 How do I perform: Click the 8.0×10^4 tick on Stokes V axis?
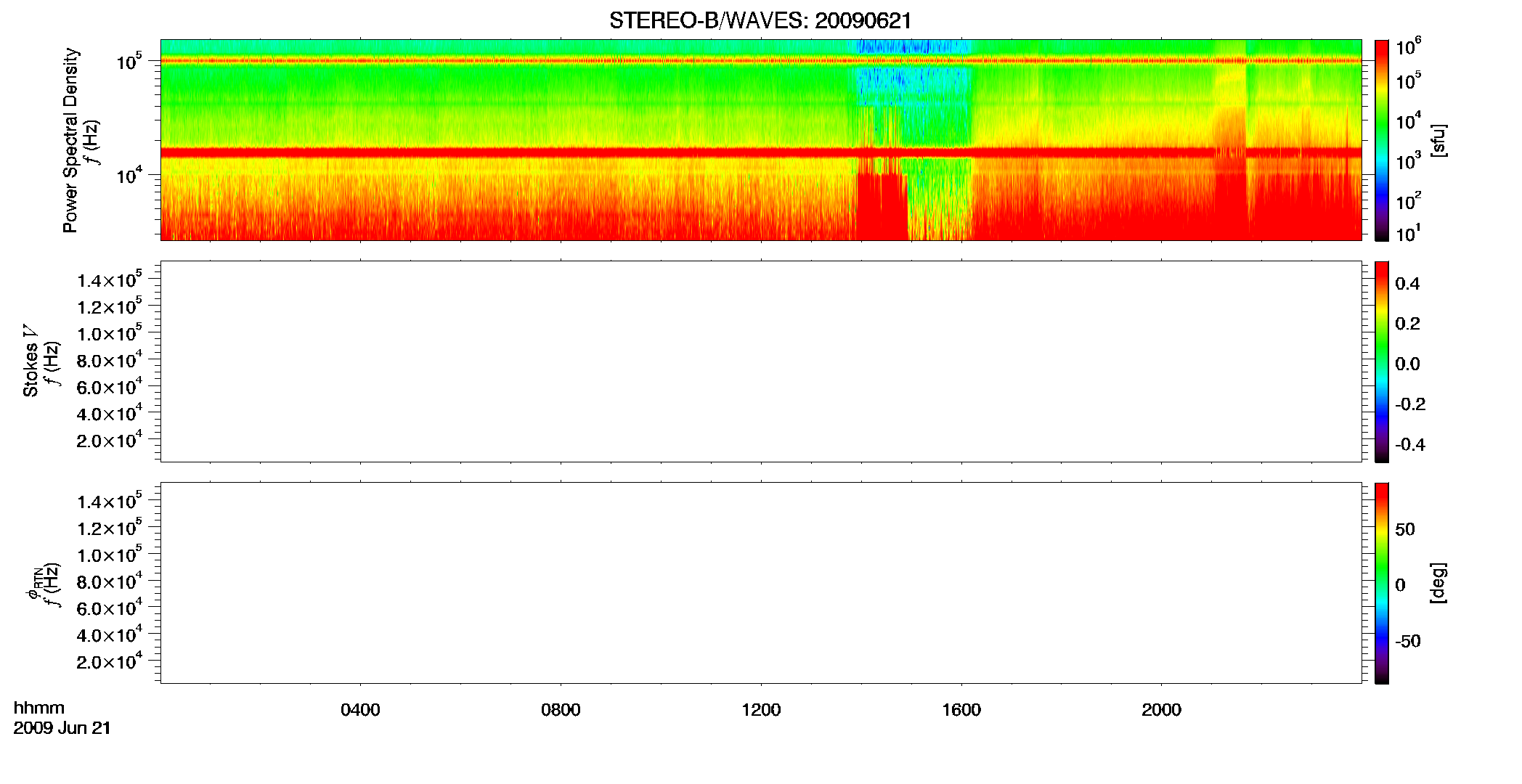pyautogui.click(x=110, y=360)
